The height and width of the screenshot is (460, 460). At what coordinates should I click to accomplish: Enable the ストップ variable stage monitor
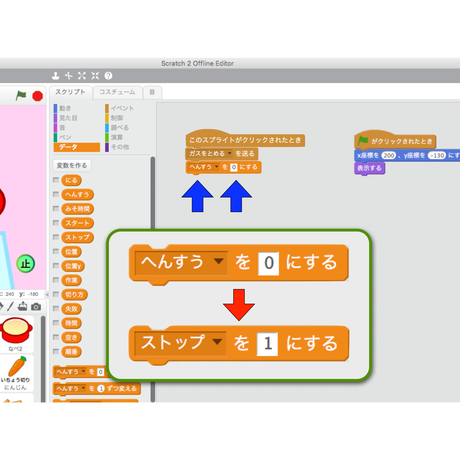(56, 237)
